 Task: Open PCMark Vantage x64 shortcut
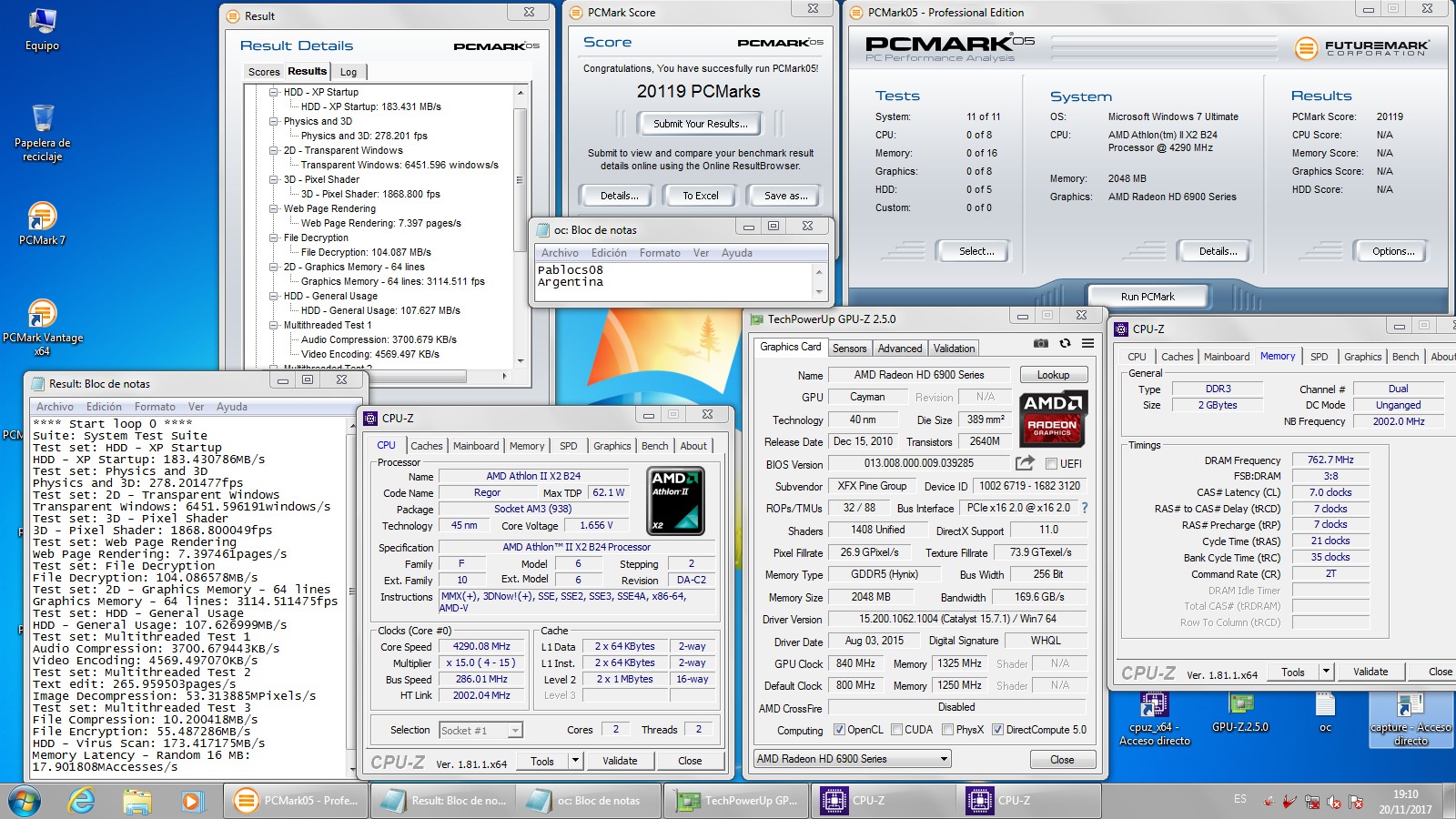tap(42, 328)
